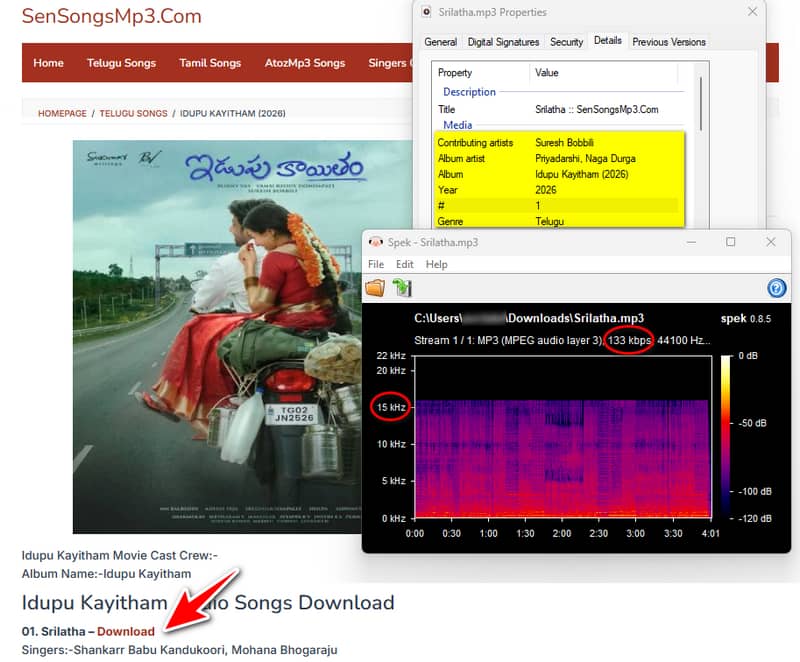800x662 pixels.
Task: Open Singers navigation link
Action: point(390,63)
